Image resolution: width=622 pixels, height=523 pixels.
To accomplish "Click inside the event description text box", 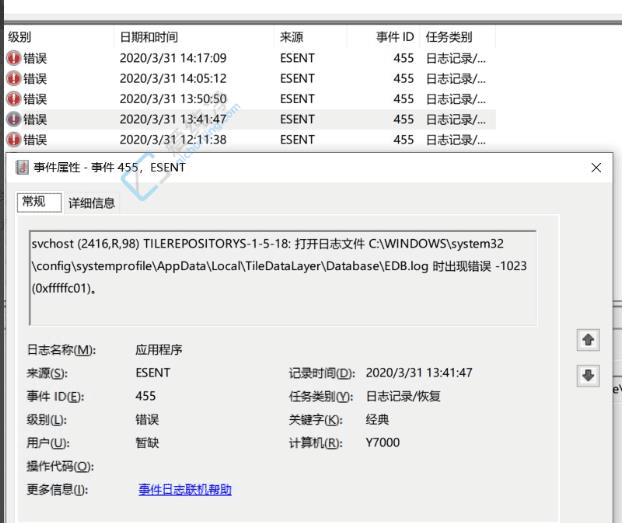I will 283,278.
